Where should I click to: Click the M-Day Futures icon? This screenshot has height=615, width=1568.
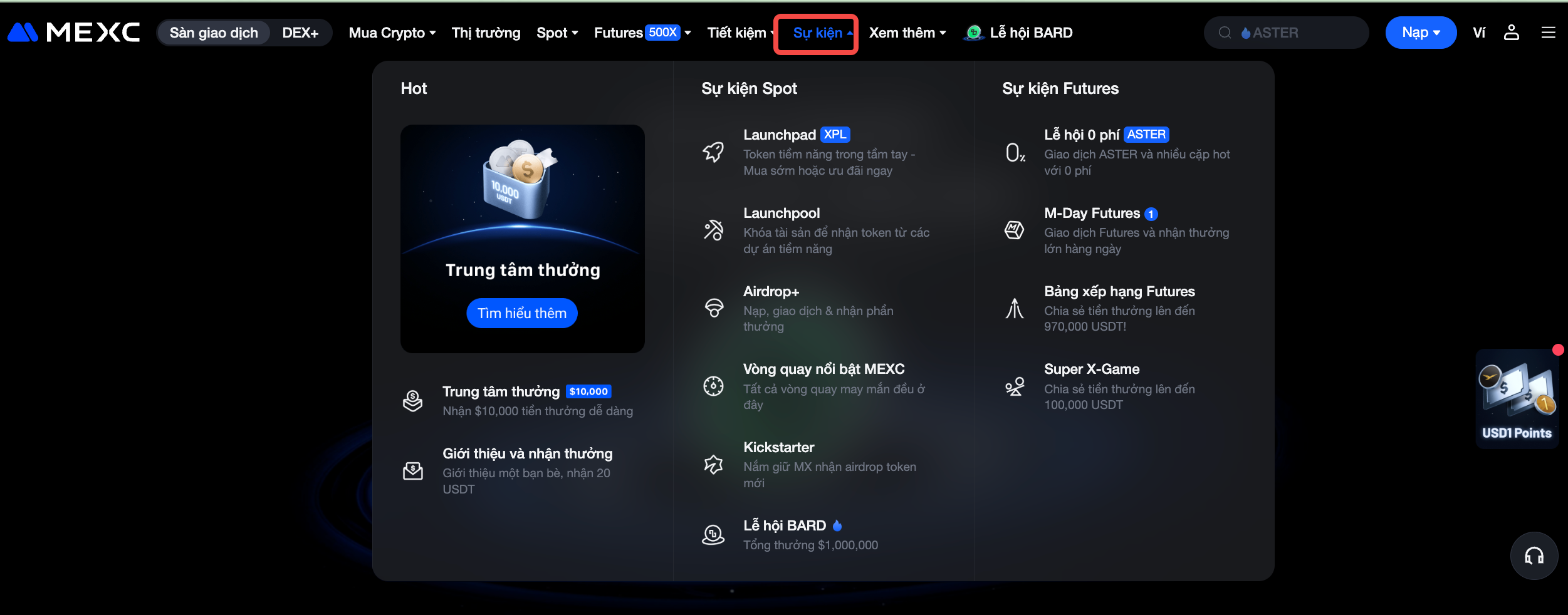point(1014,230)
